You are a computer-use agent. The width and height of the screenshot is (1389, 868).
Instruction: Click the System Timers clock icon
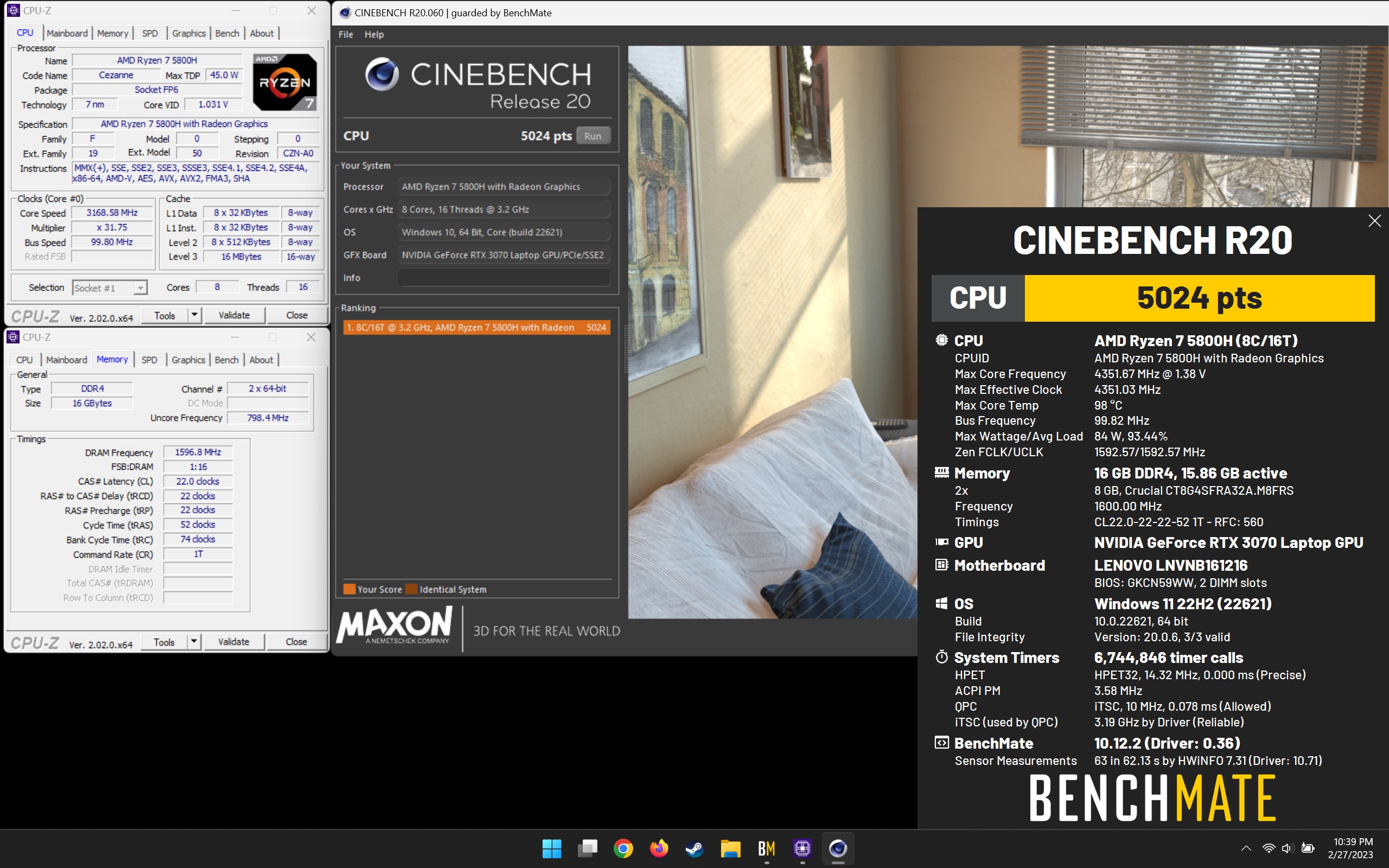point(941,657)
